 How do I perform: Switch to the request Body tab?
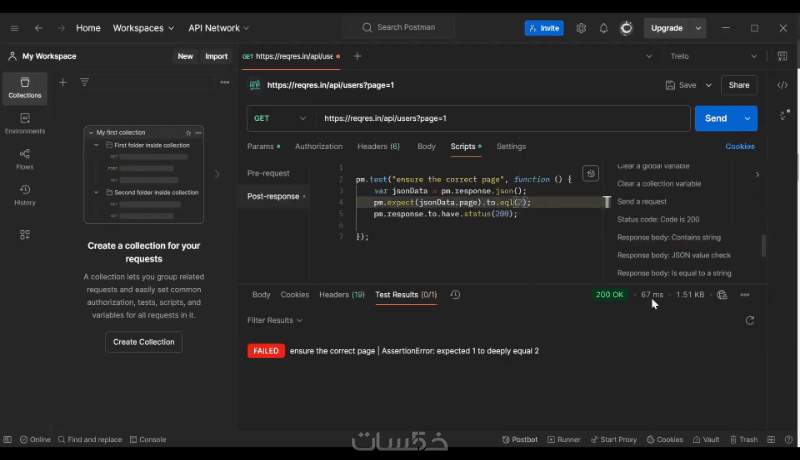[x=427, y=146]
